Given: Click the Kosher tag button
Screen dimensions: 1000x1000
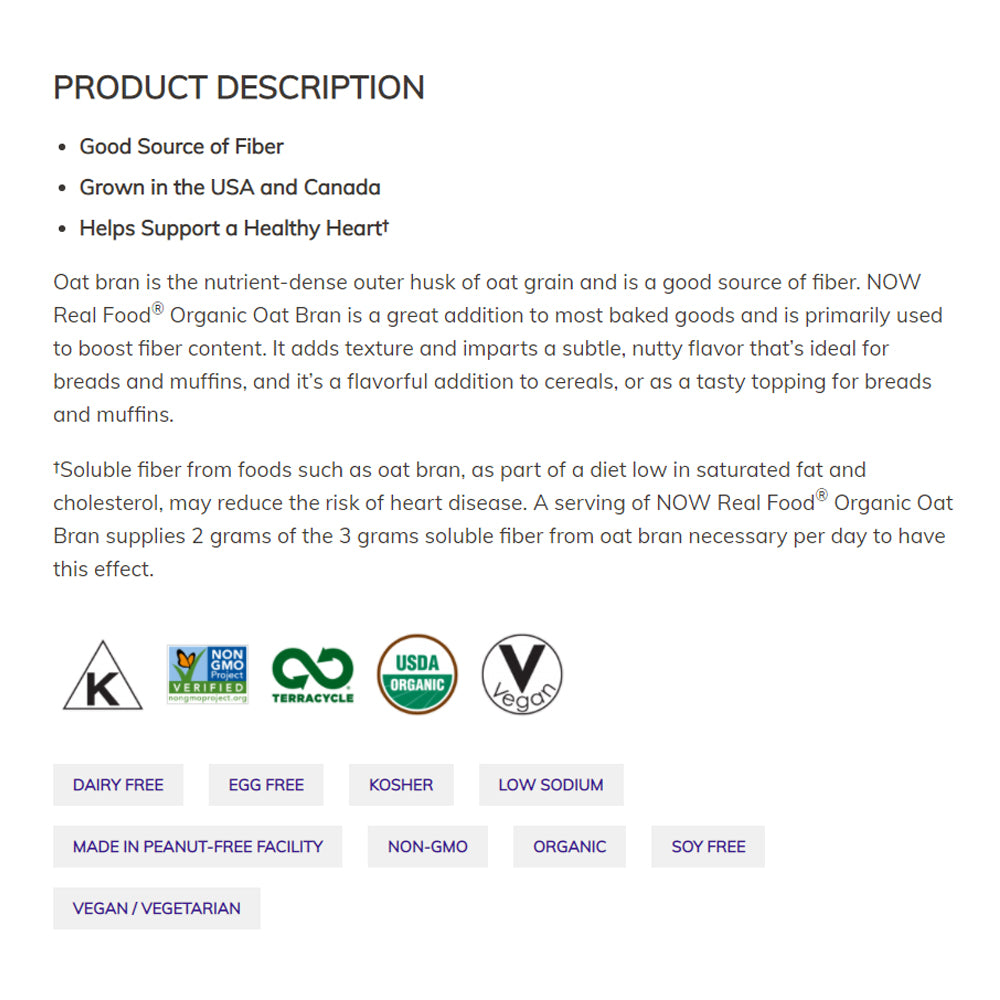Looking at the screenshot, I should (401, 785).
